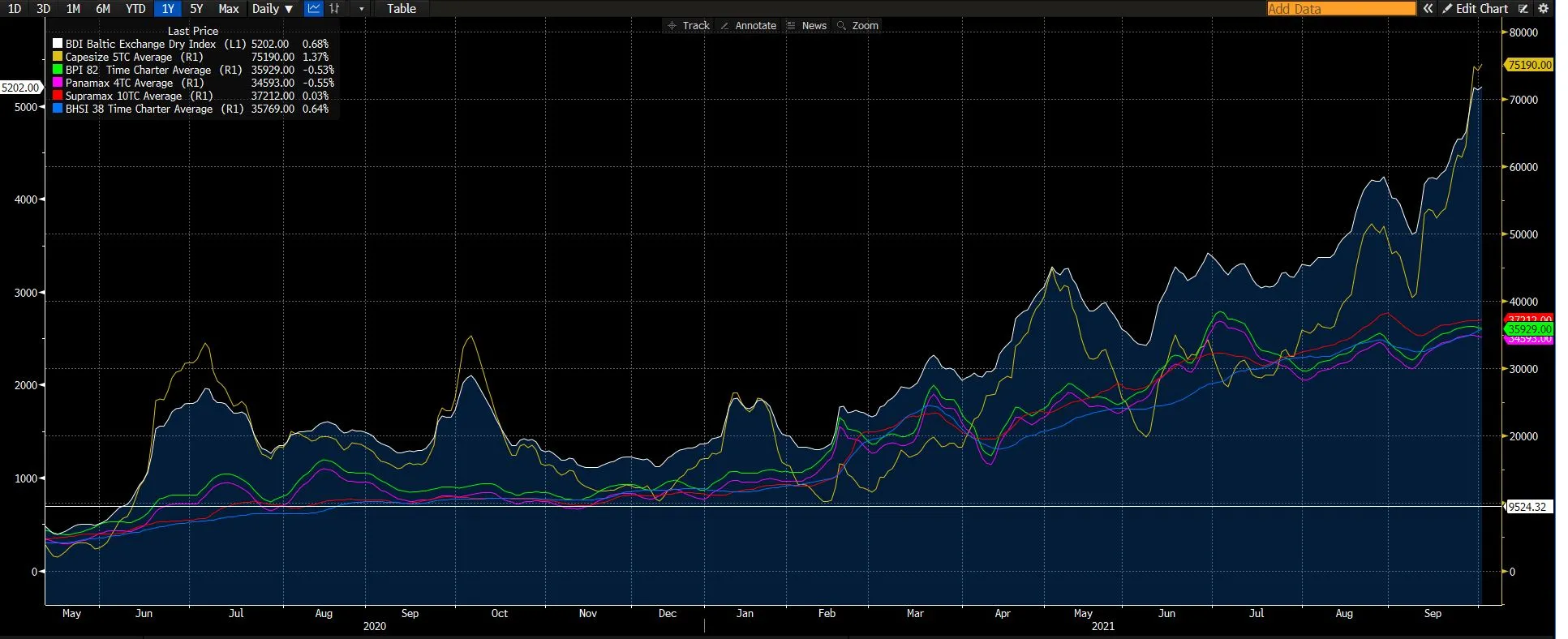Click the Edit Chart button
Viewport: 1568px width, 639px height.
(1476, 9)
